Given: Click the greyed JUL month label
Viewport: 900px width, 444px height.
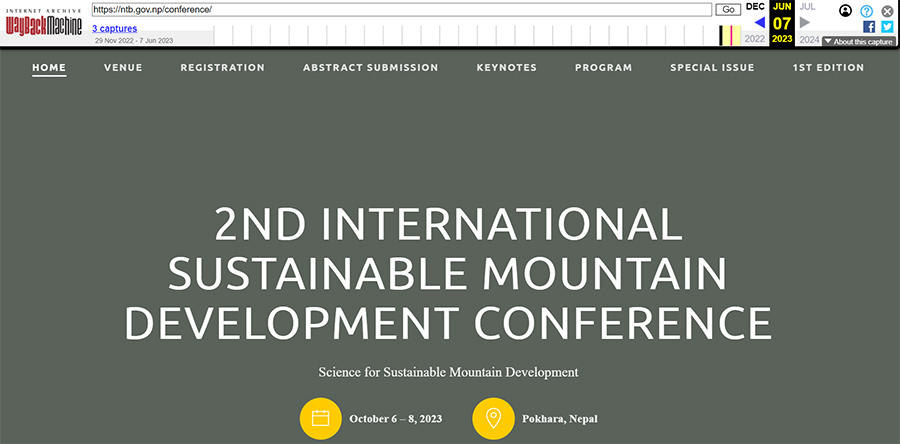Looking at the screenshot, I should click(808, 7).
